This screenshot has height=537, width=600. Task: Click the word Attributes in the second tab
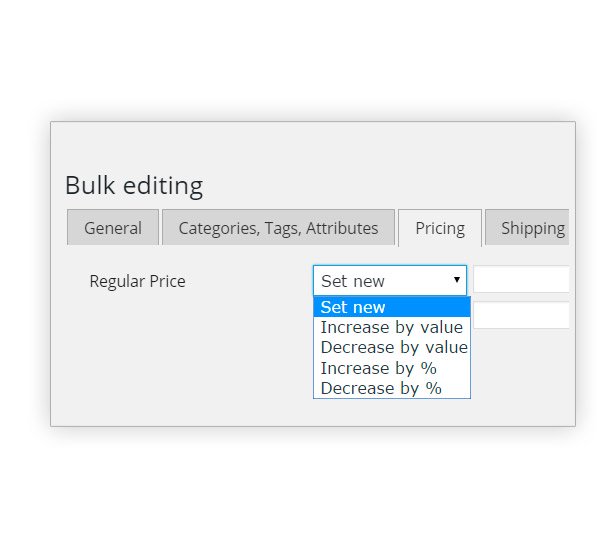[342, 228]
